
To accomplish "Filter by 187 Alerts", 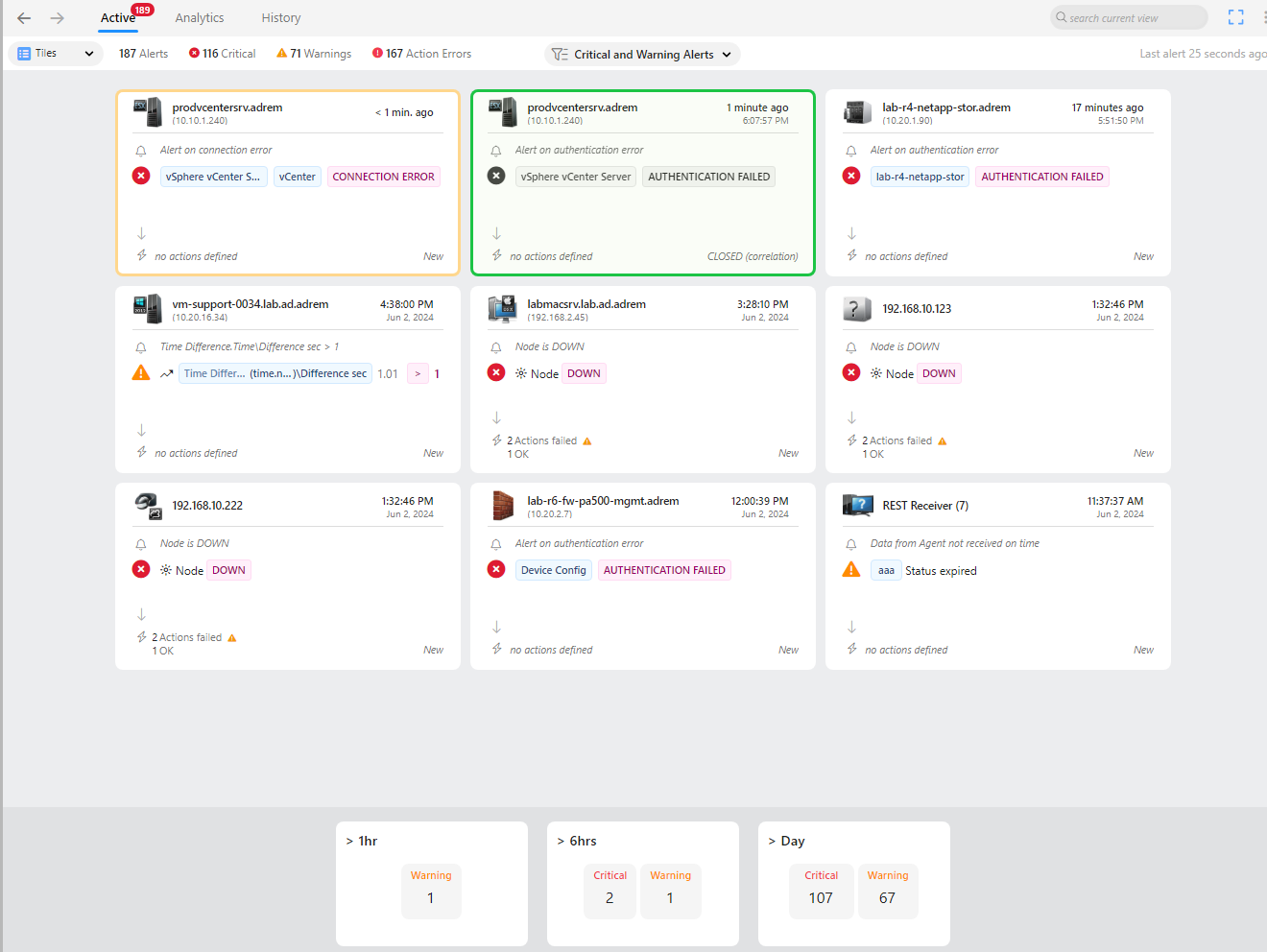I will point(143,54).
